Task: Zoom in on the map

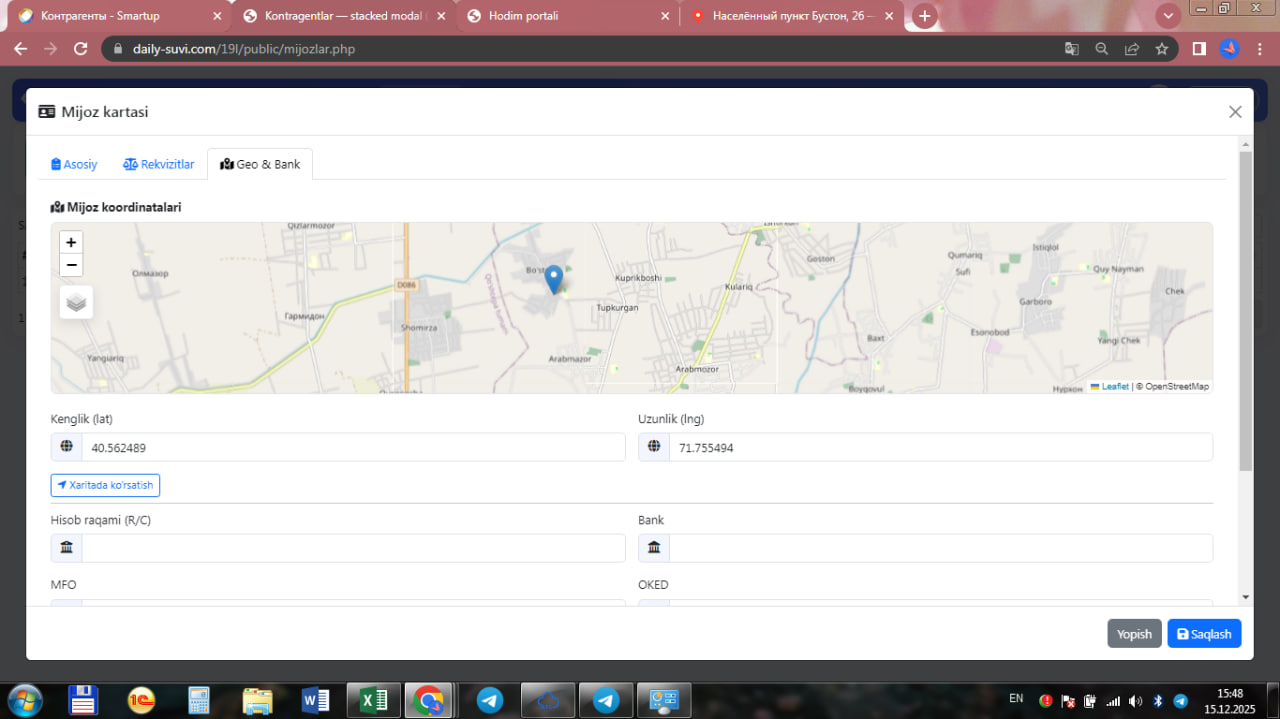Action: pyautogui.click(x=71, y=243)
